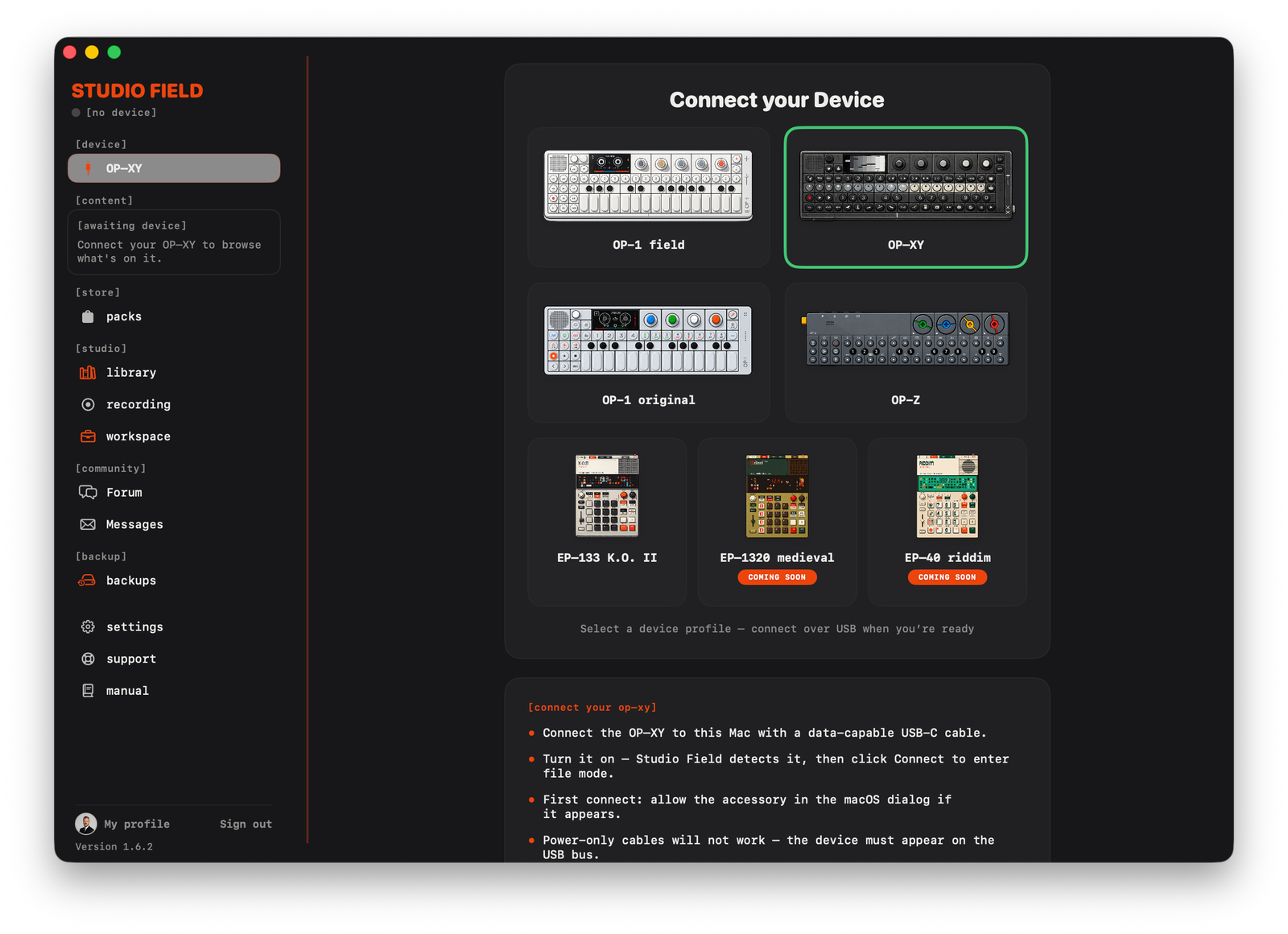
Task: Open the packs store bag icon
Action: pos(88,316)
